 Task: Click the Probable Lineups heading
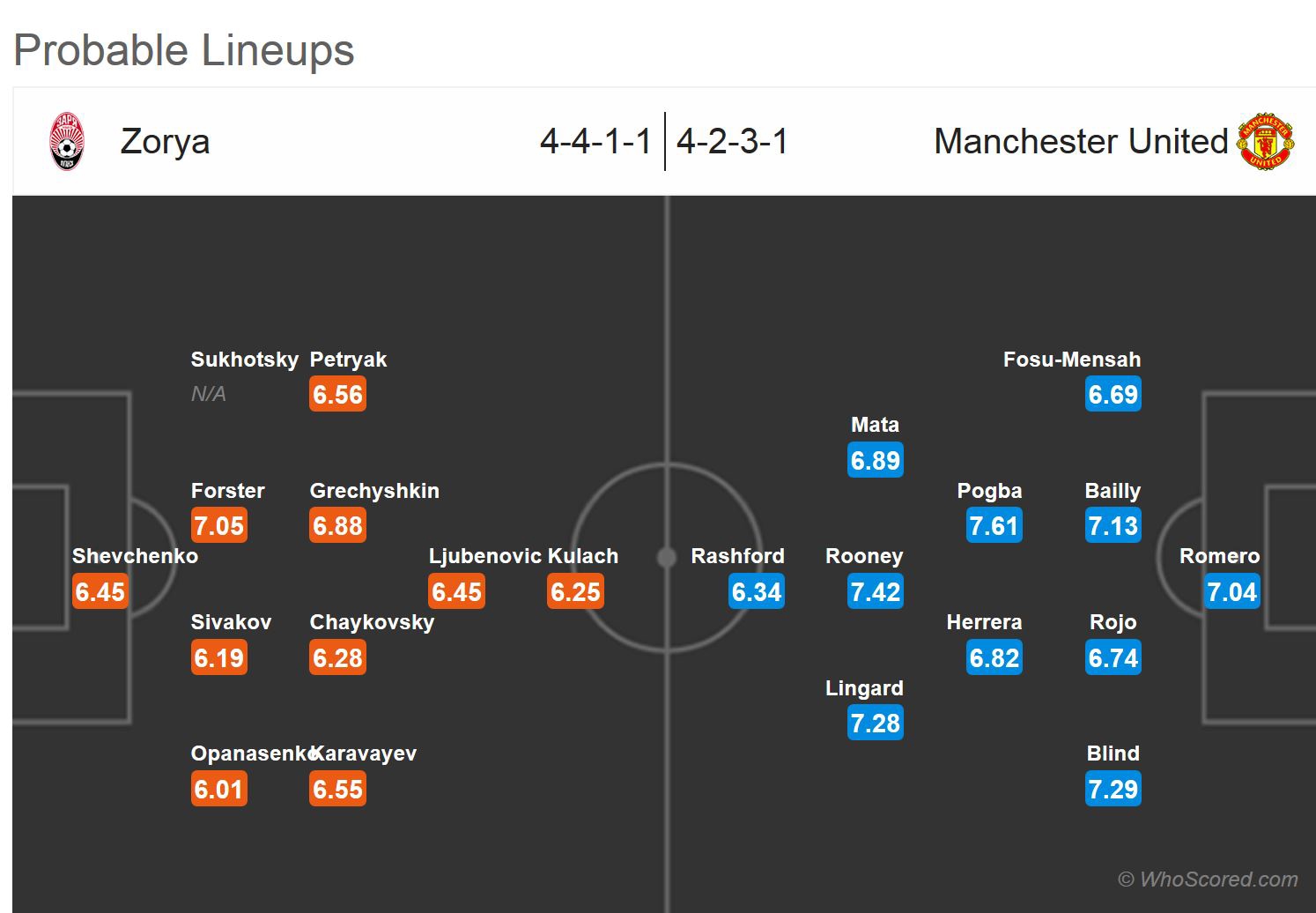coord(184,50)
